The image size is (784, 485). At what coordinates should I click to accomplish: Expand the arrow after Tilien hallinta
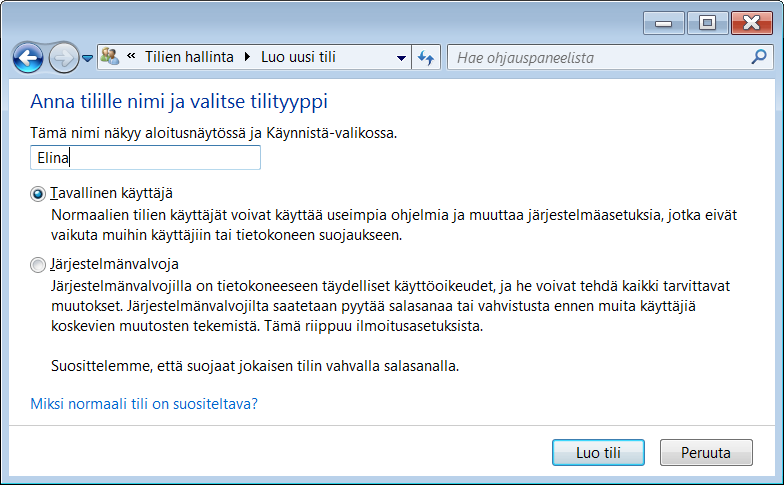tap(247, 57)
